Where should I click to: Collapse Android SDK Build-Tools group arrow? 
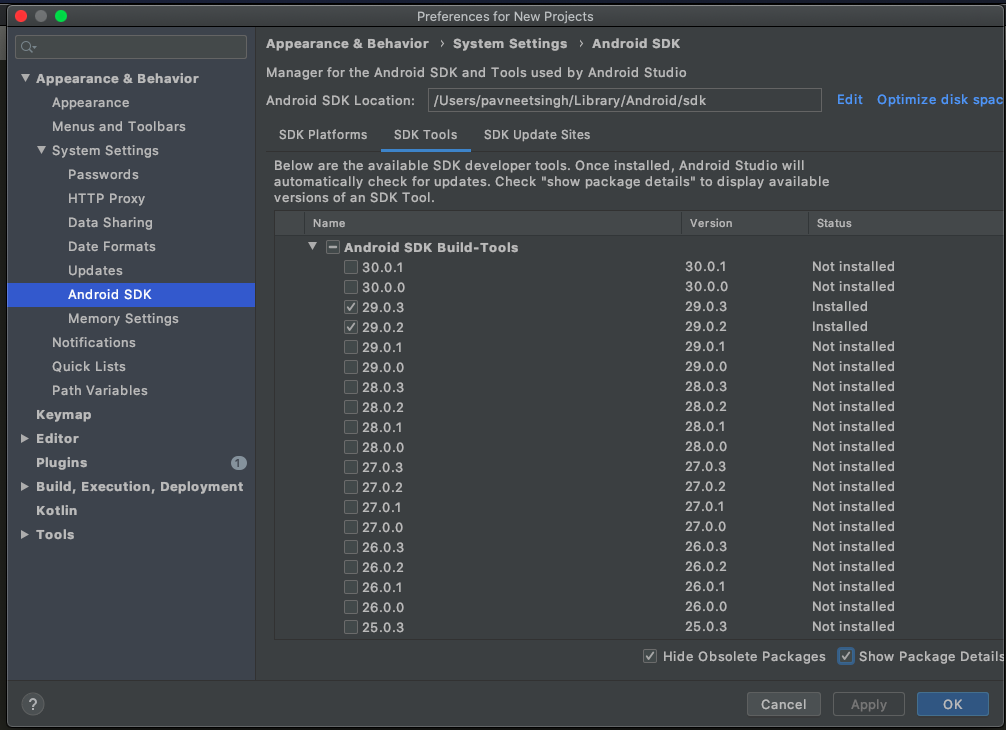pyautogui.click(x=312, y=246)
